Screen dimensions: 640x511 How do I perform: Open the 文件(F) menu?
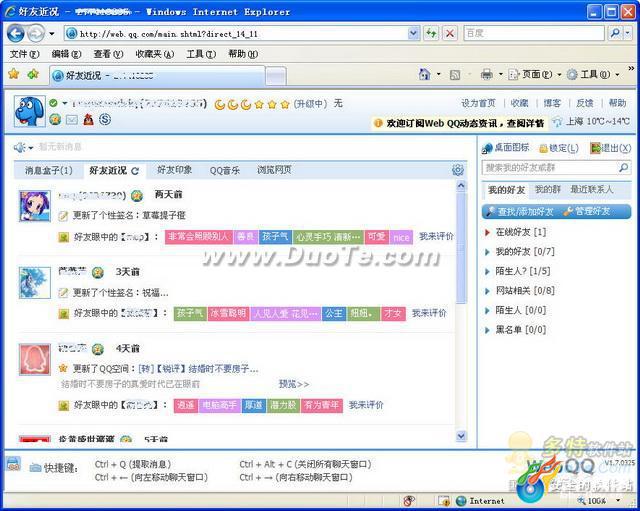pyautogui.click(x=24, y=54)
